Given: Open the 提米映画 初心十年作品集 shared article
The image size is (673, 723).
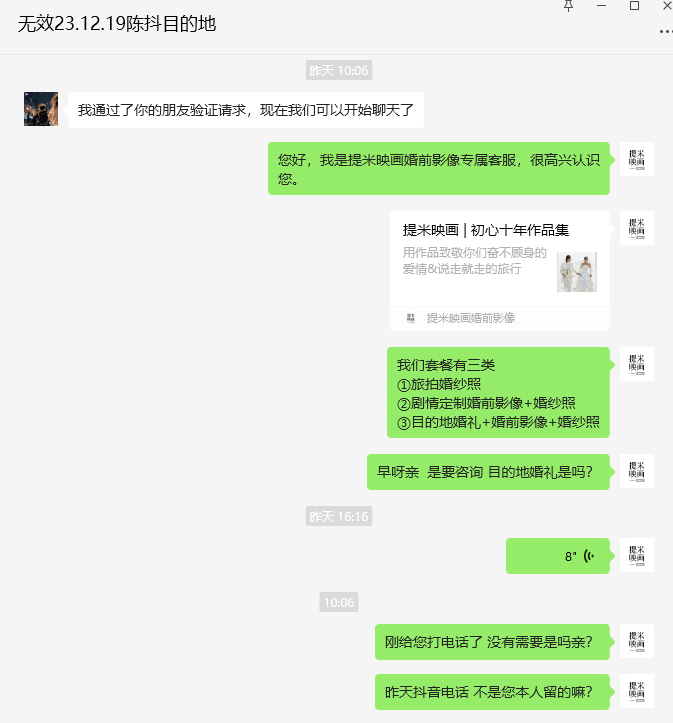Looking at the screenshot, I should 500,271.
